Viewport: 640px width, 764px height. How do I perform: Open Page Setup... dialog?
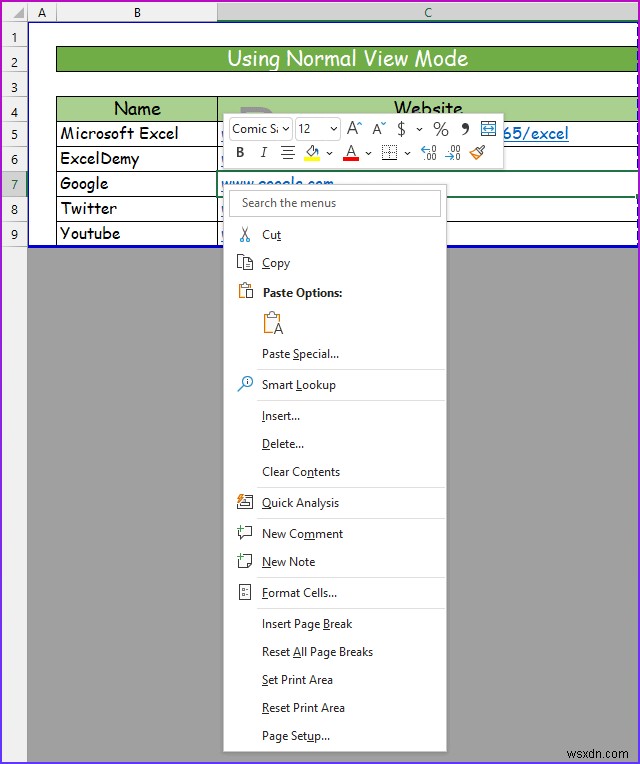(335, 736)
